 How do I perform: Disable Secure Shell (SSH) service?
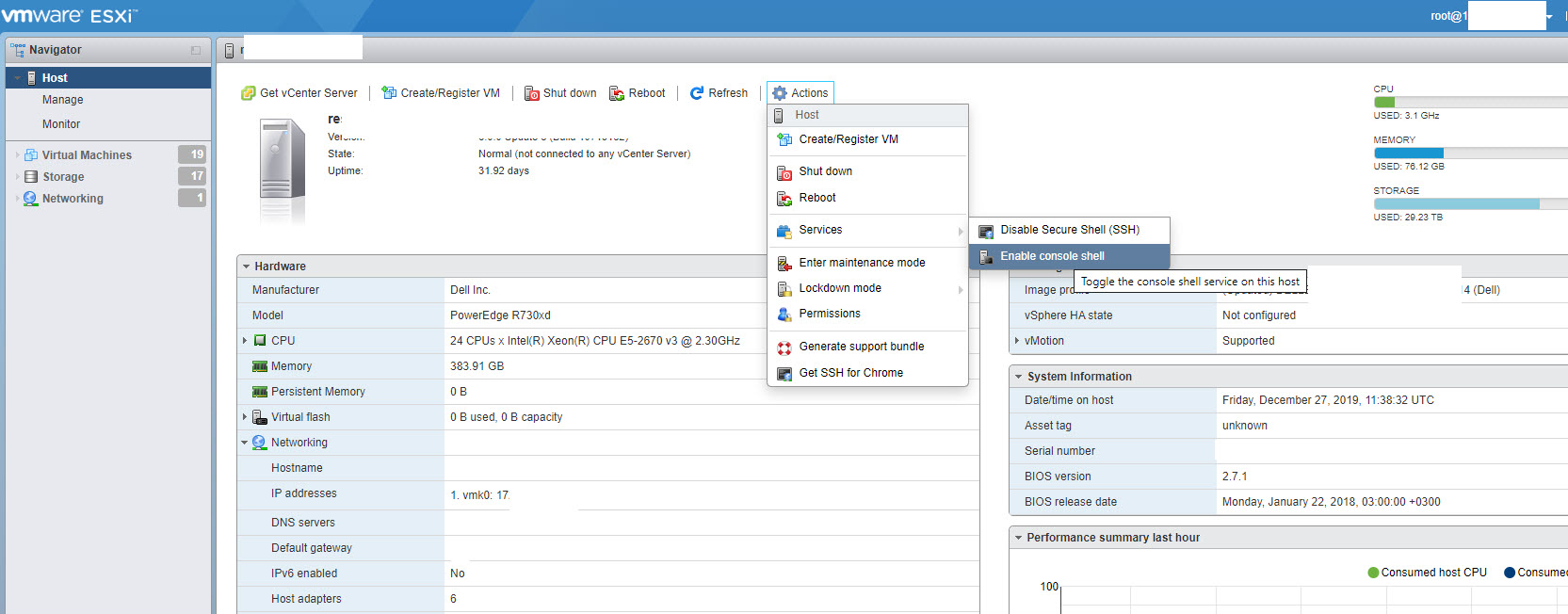click(x=1069, y=230)
